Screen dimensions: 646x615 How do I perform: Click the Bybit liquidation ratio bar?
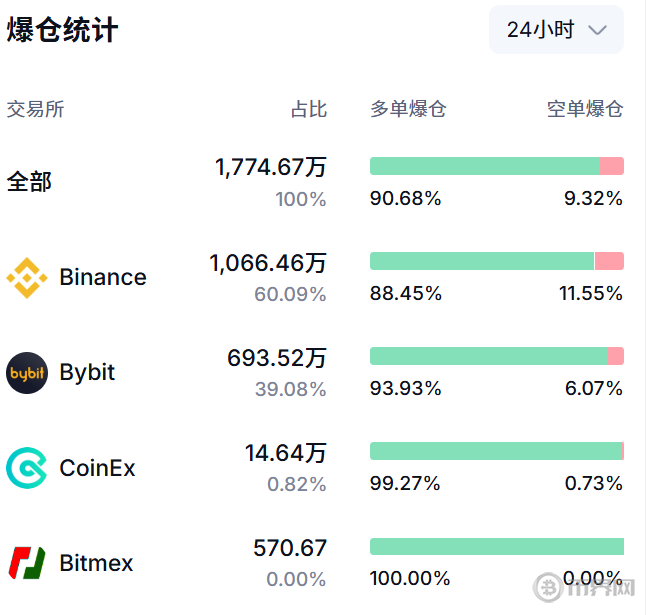point(496,356)
